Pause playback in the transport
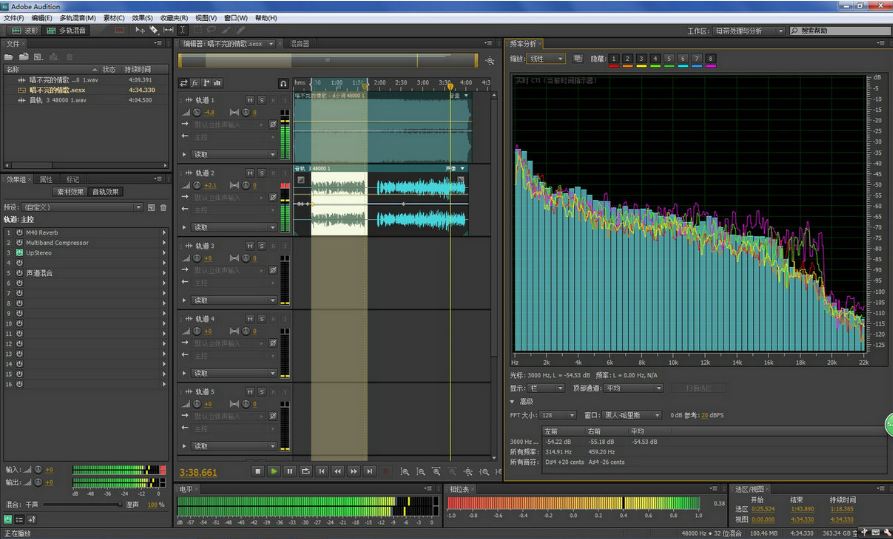This screenshot has width=893, height=539. [289, 471]
